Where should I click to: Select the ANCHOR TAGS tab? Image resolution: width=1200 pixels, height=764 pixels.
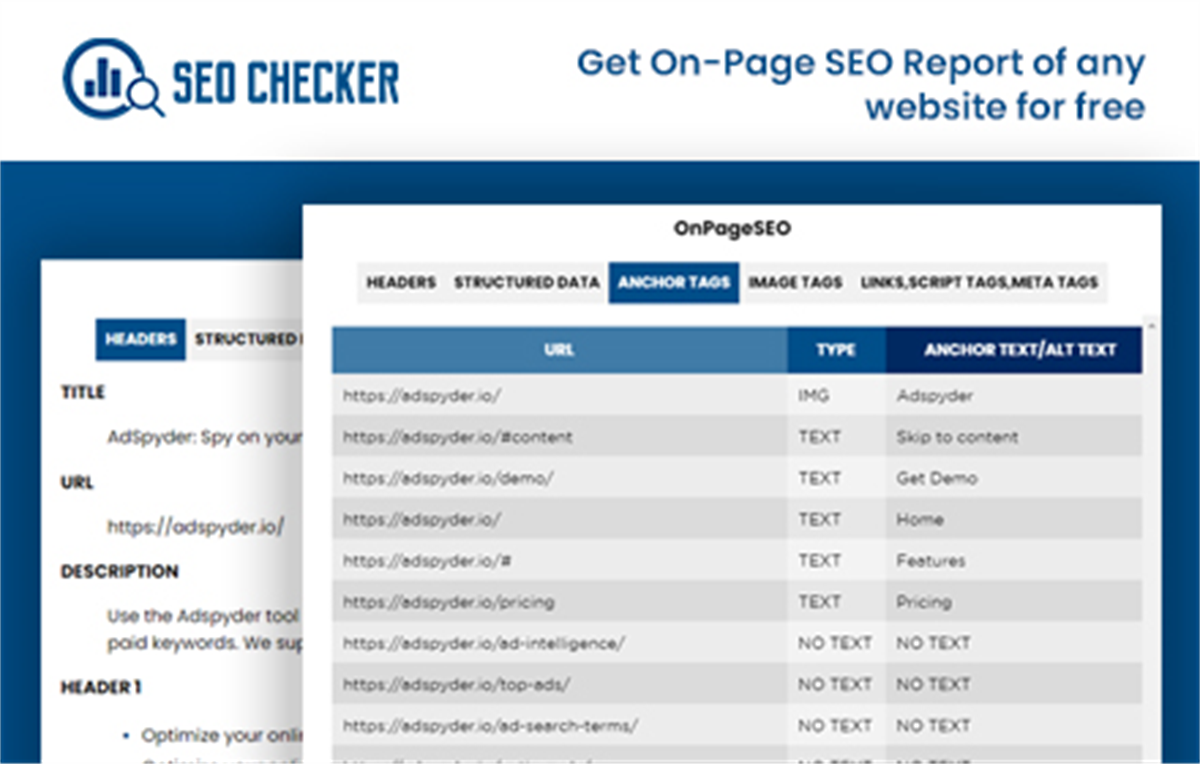674,283
